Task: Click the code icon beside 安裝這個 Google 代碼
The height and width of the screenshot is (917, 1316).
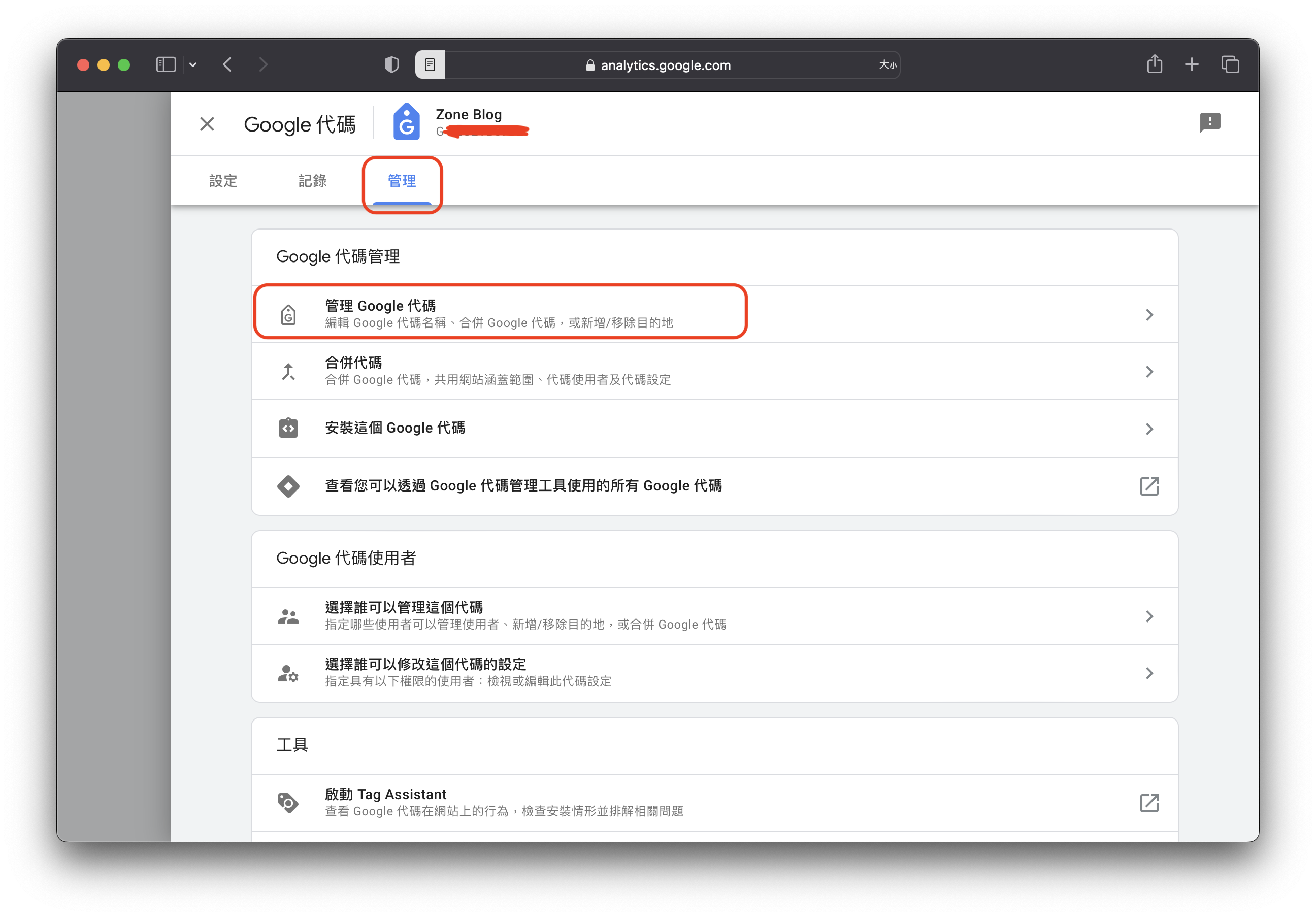Action: pos(288,428)
